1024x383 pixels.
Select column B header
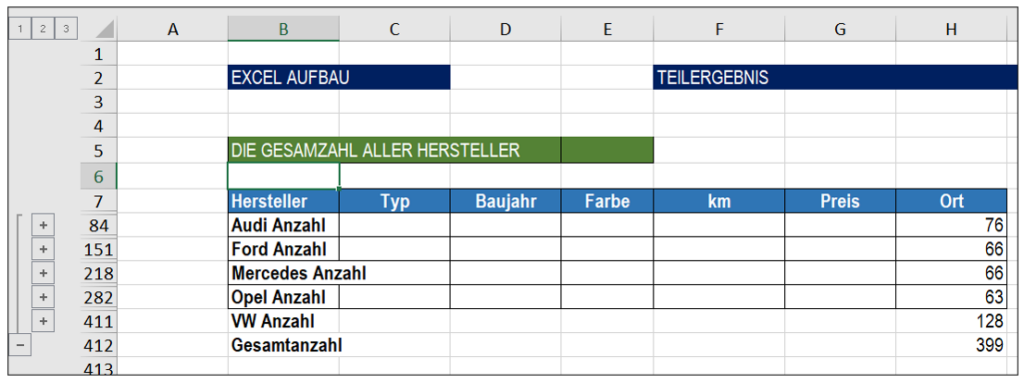coord(283,29)
